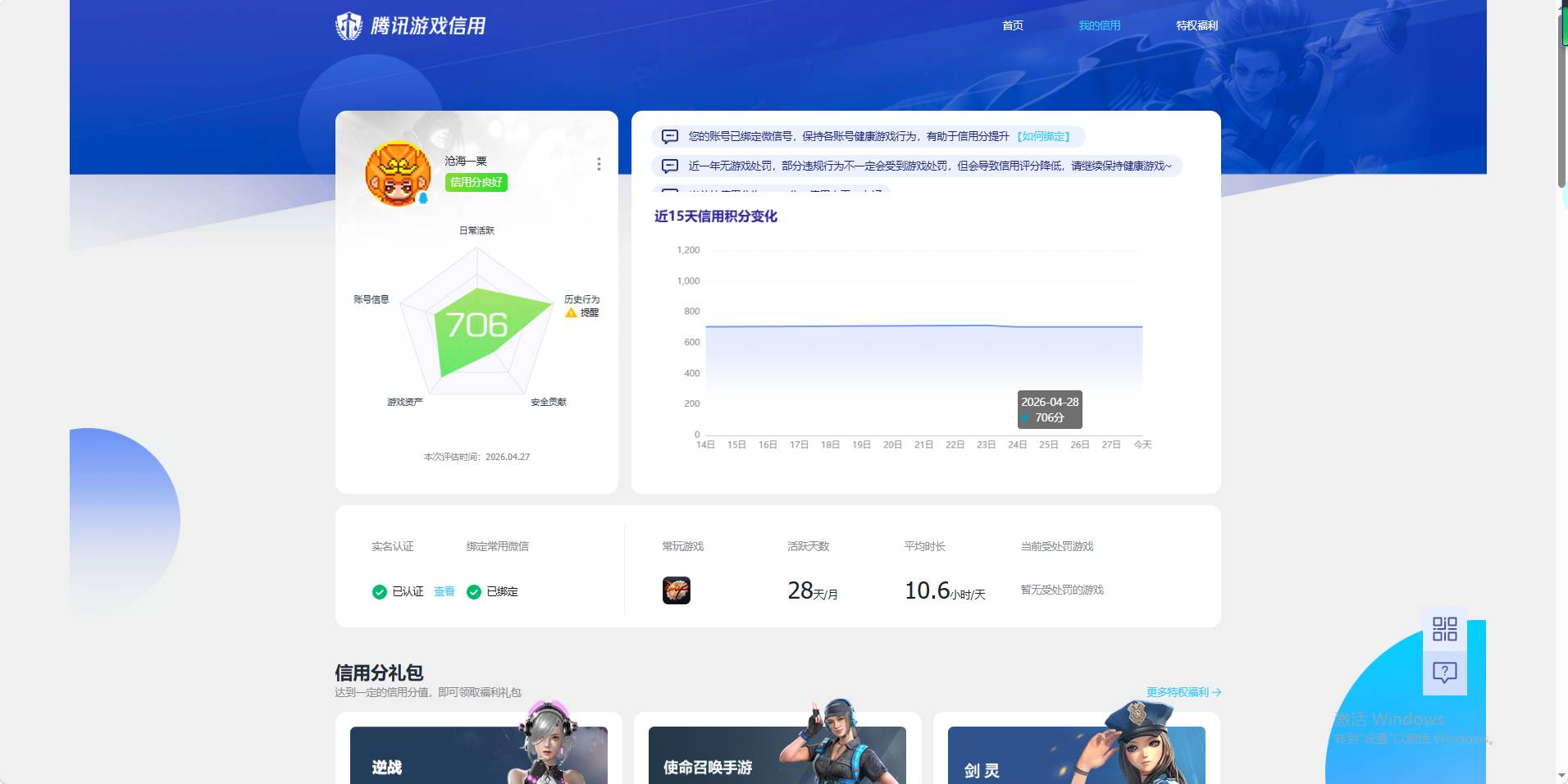This screenshot has width=1568, height=784.
Task: Click the QR code icon on floating sidebar
Action: (1445, 629)
